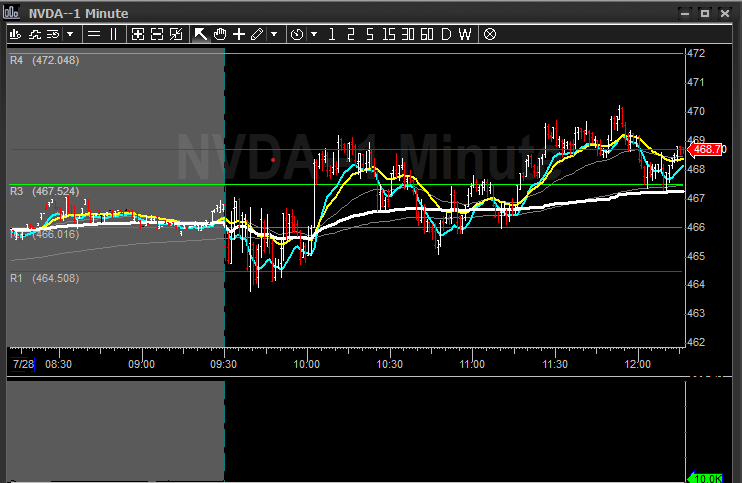Switch to 30 minute timeframe

click(407, 34)
